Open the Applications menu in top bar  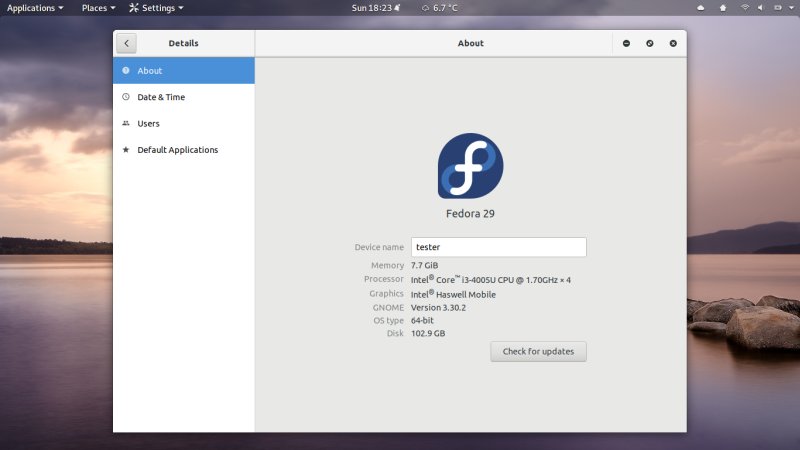35,8
